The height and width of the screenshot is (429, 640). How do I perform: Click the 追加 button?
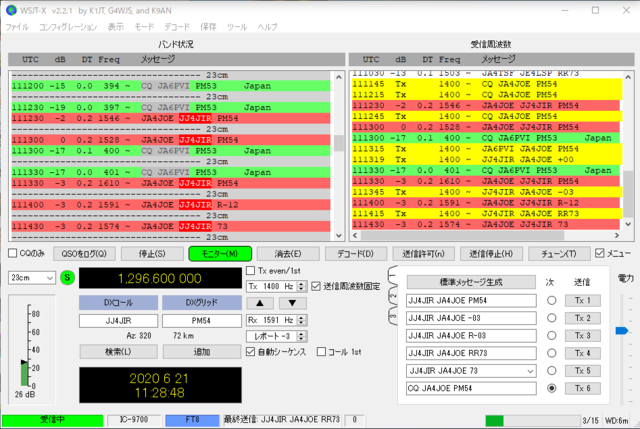tap(202, 351)
